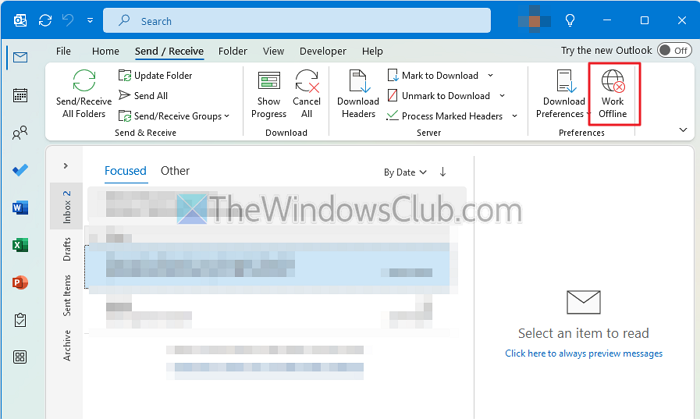Reverse sort order with the down arrow
Screen dimensions: 700x419
443,172
